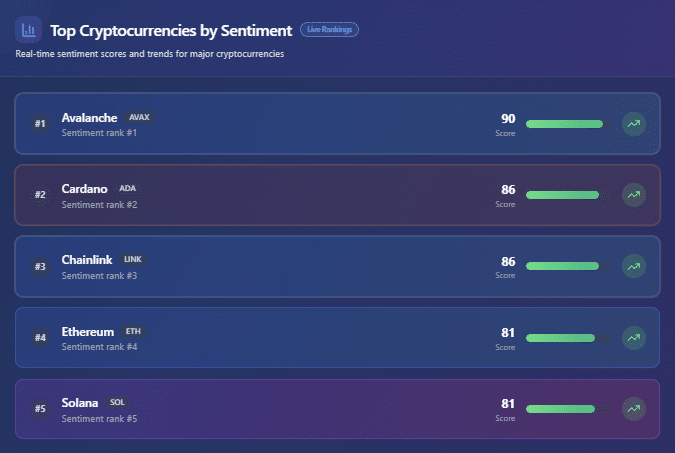Viewport: 675px width, 453px height.
Task: Click the Ethereum uptrend arrow icon
Action: coord(633,338)
